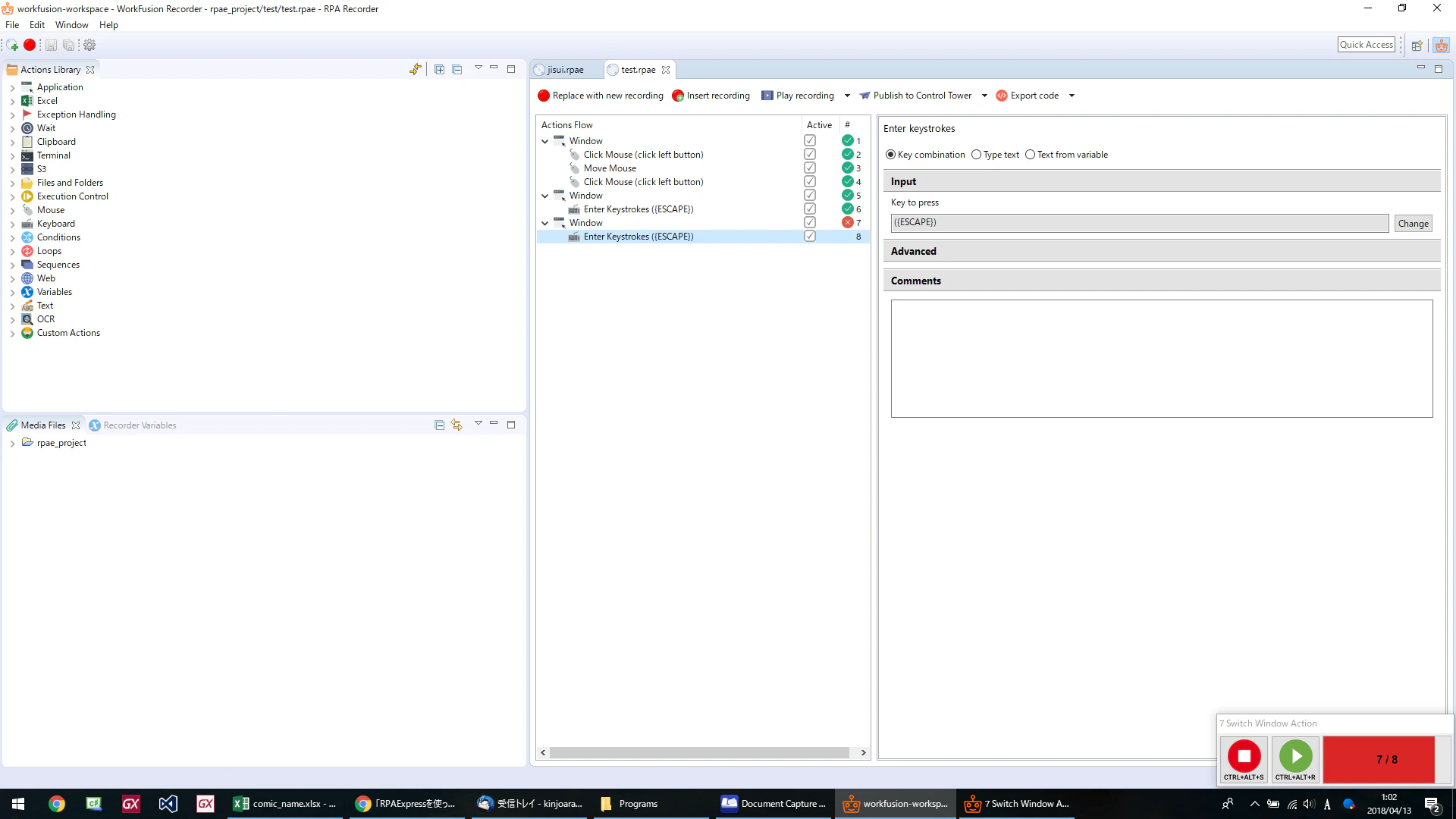Open the Help menu
This screenshot has width=1456, height=819.
108,25
